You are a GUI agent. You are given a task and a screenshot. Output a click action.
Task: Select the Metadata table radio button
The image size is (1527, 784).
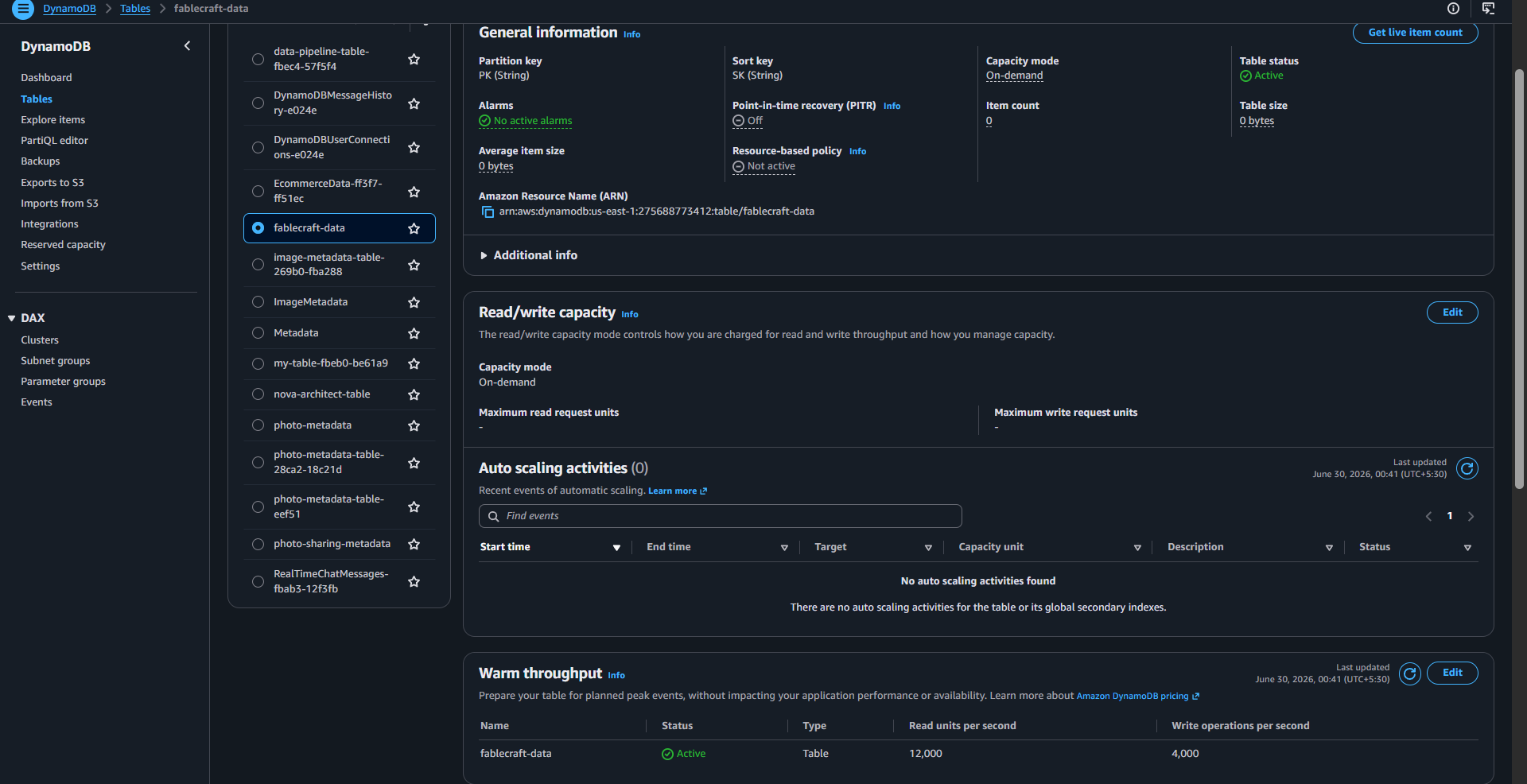[258, 333]
